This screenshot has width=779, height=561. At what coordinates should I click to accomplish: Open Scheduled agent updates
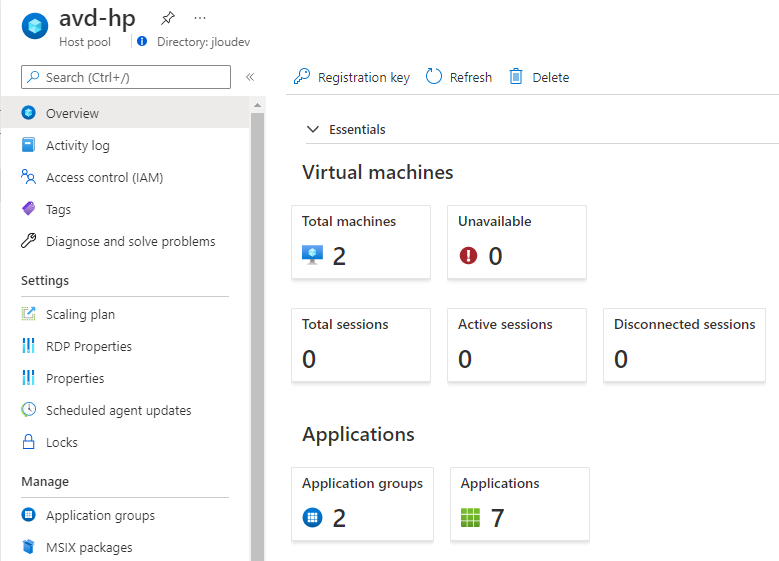125,410
